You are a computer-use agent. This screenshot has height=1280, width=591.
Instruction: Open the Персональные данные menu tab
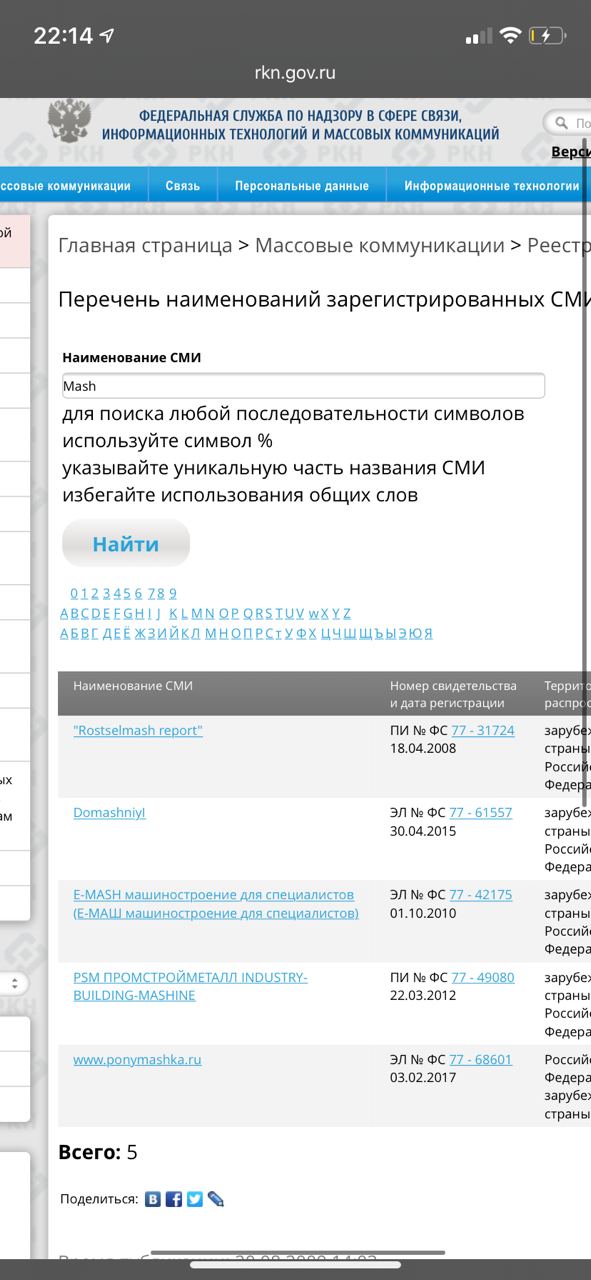click(x=302, y=186)
